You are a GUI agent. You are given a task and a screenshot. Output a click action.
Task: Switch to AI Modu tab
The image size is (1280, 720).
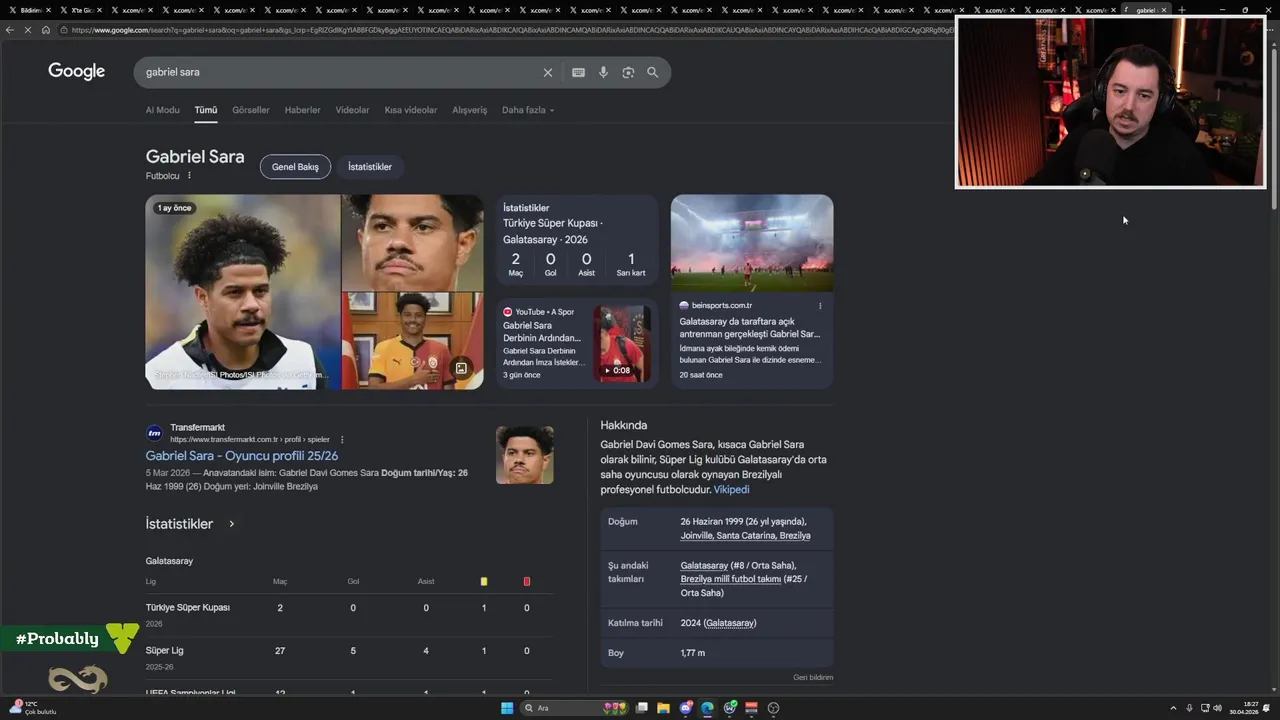(162, 110)
